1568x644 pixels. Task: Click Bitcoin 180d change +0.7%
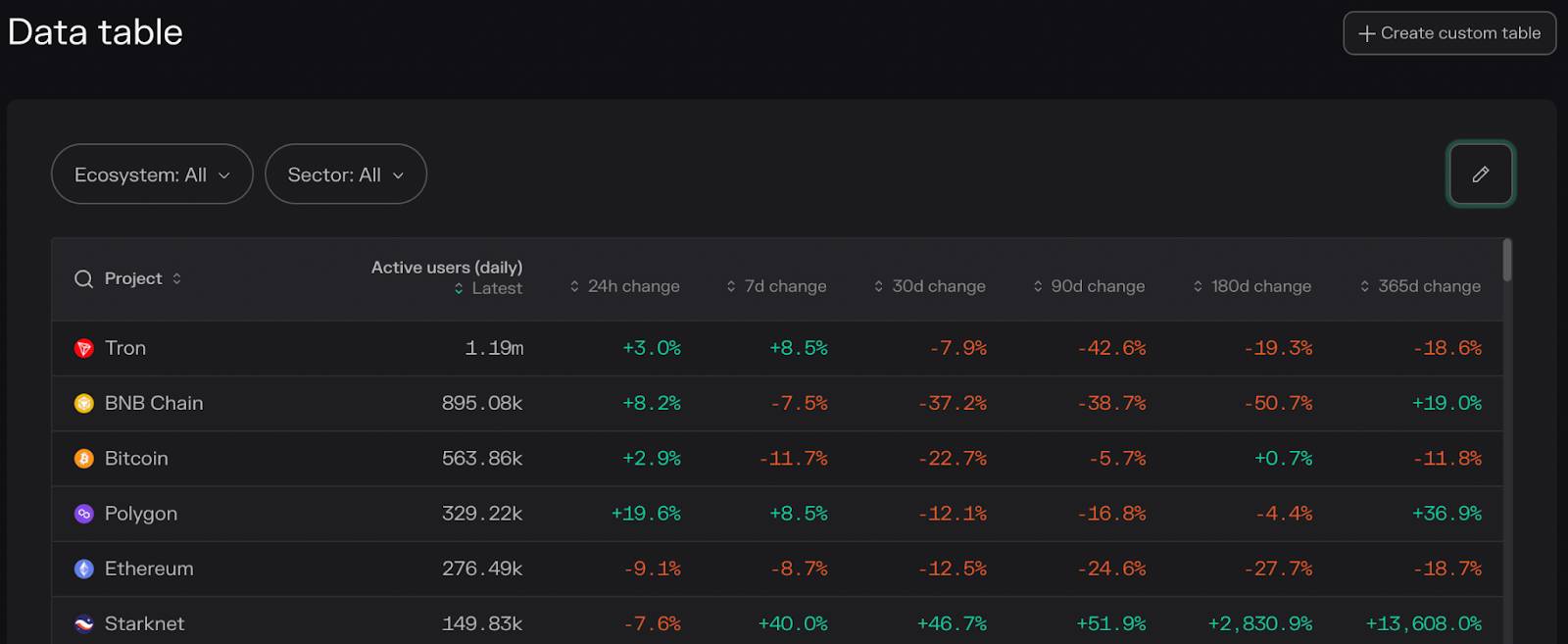tap(1284, 459)
